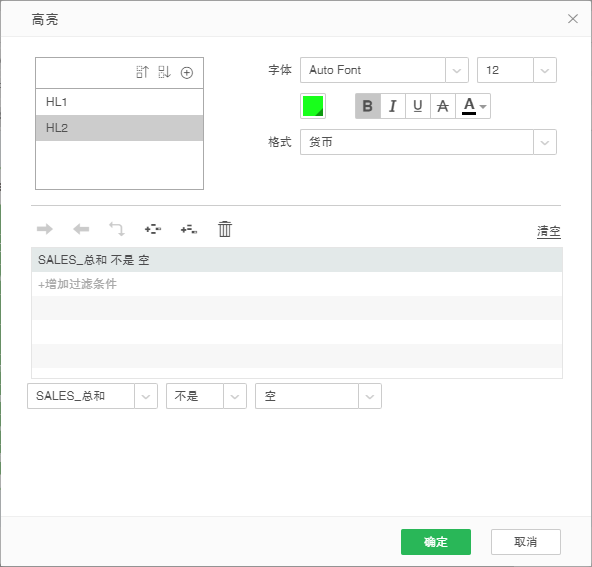Viewport: 592px width, 567px height.
Task: Click the bent-arrow toggle icon
Action: tap(117, 229)
